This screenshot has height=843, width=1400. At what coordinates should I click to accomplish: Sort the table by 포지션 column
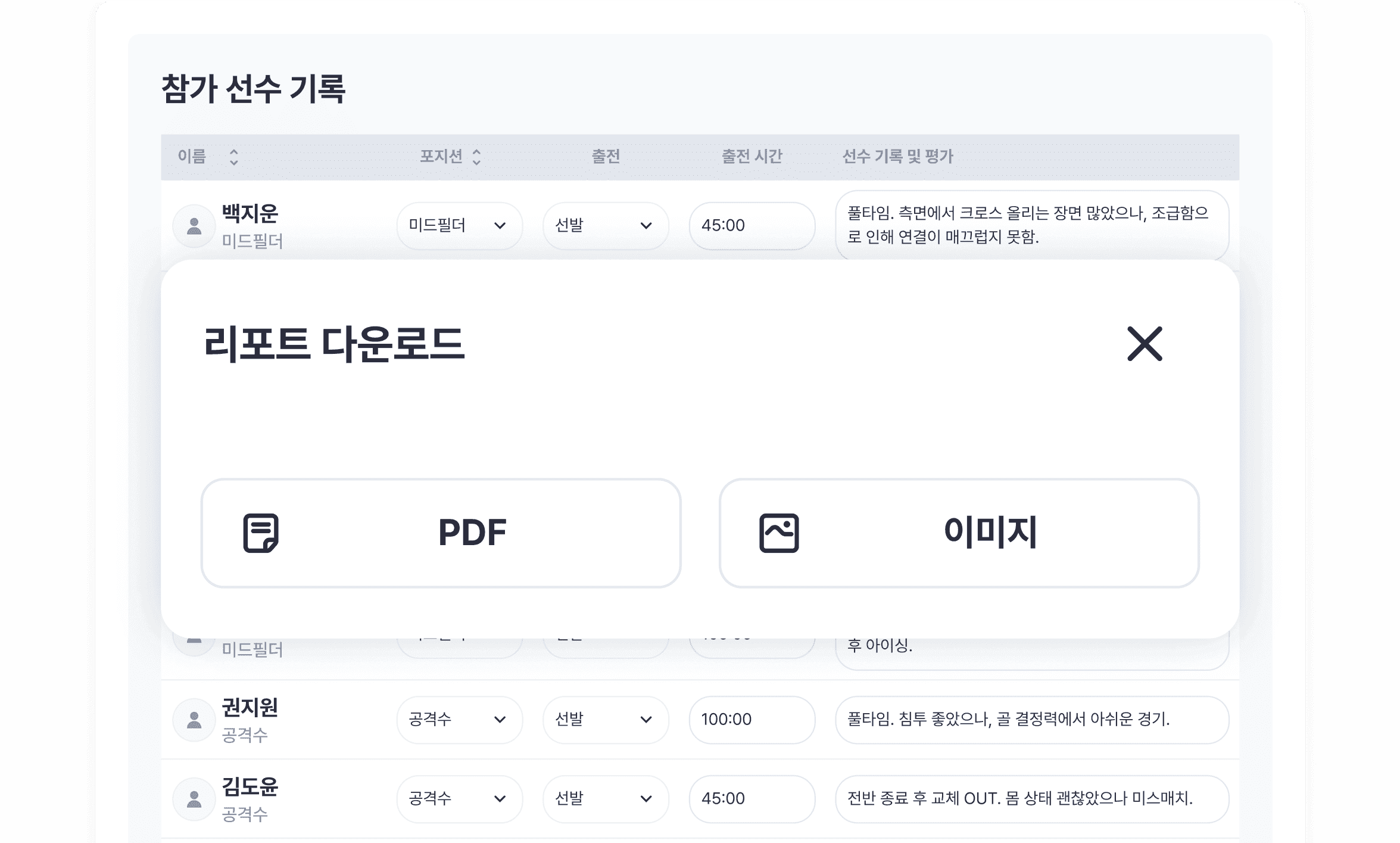click(476, 157)
